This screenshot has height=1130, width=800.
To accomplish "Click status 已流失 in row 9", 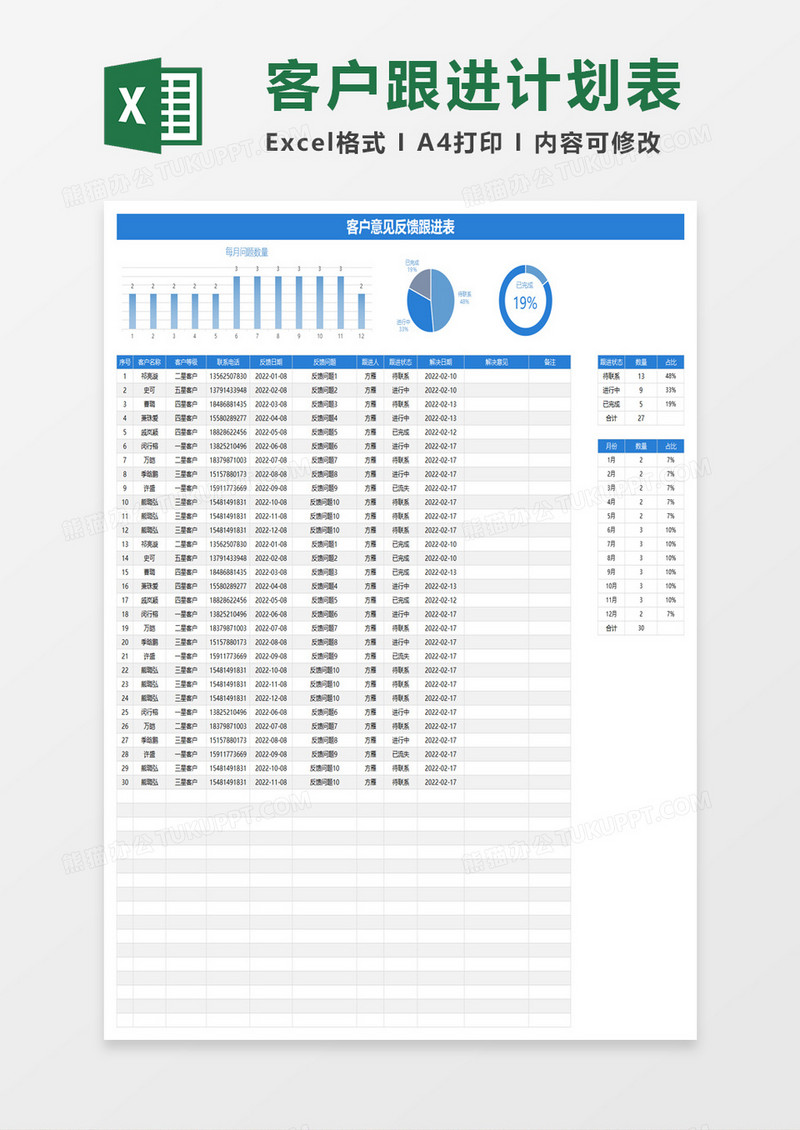I will click(401, 488).
